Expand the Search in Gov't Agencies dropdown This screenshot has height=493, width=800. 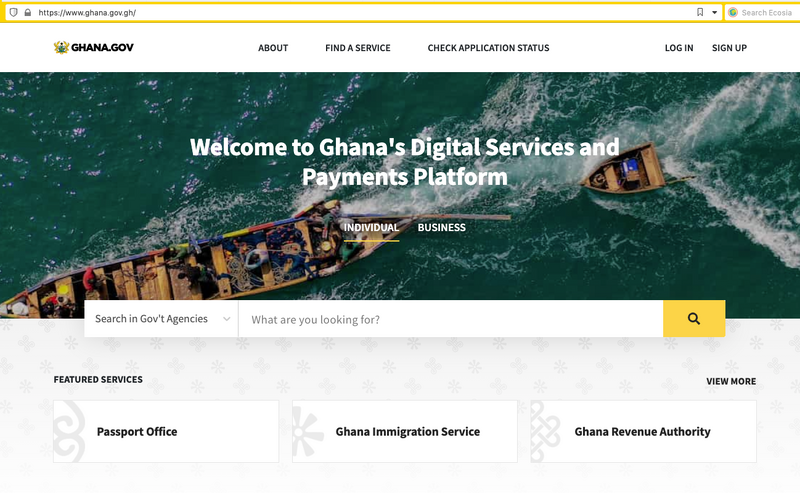[161, 318]
